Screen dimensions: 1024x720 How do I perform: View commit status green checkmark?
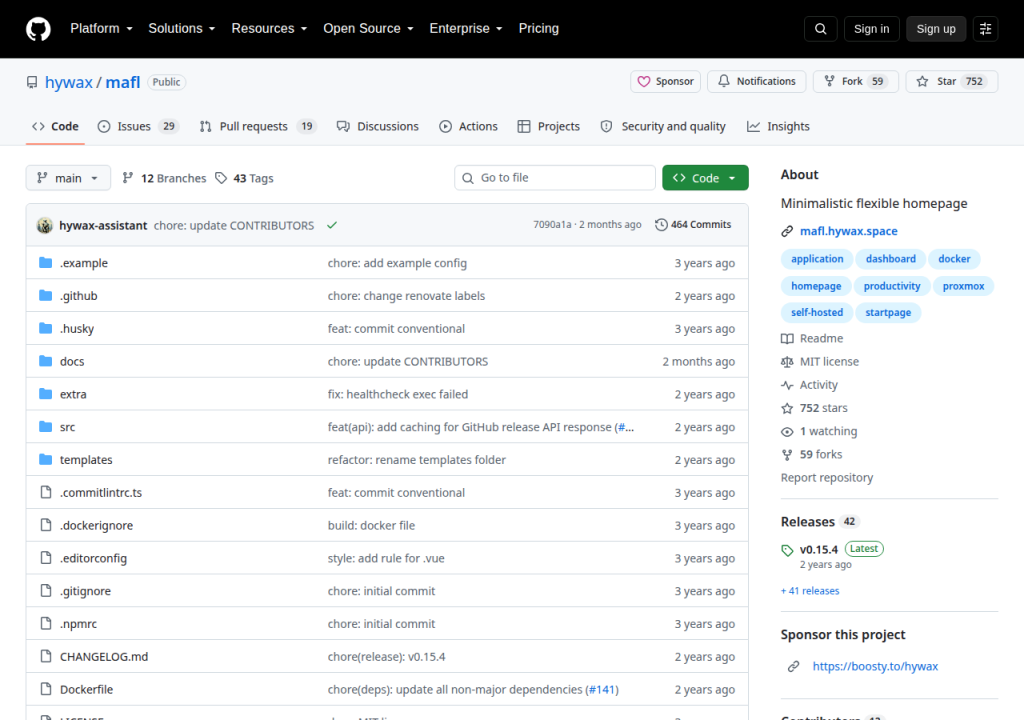[x=332, y=225]
